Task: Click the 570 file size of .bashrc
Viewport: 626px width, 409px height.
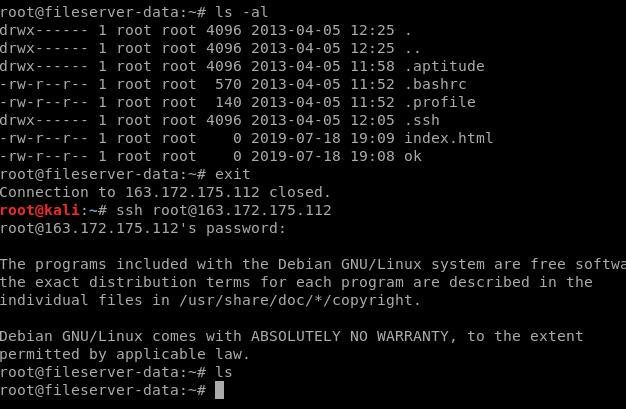Action: coord(228,83)
